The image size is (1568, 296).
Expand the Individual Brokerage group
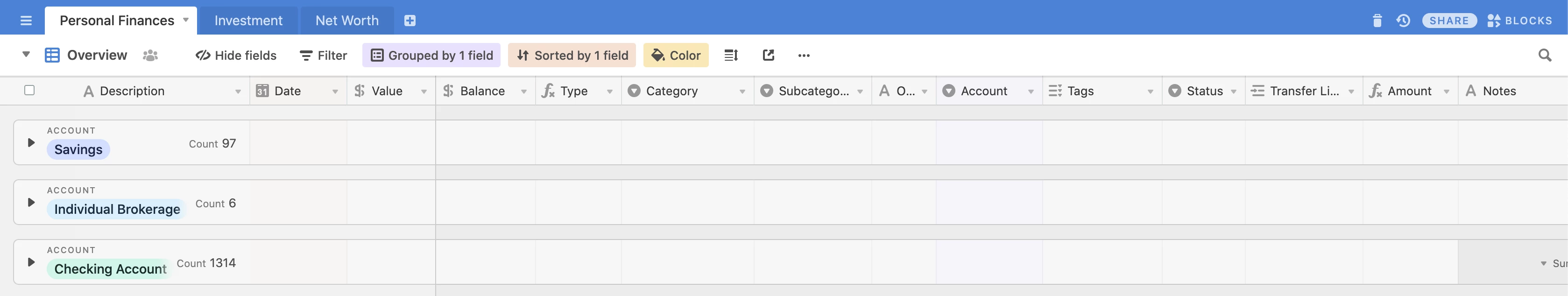pos(31,202)
